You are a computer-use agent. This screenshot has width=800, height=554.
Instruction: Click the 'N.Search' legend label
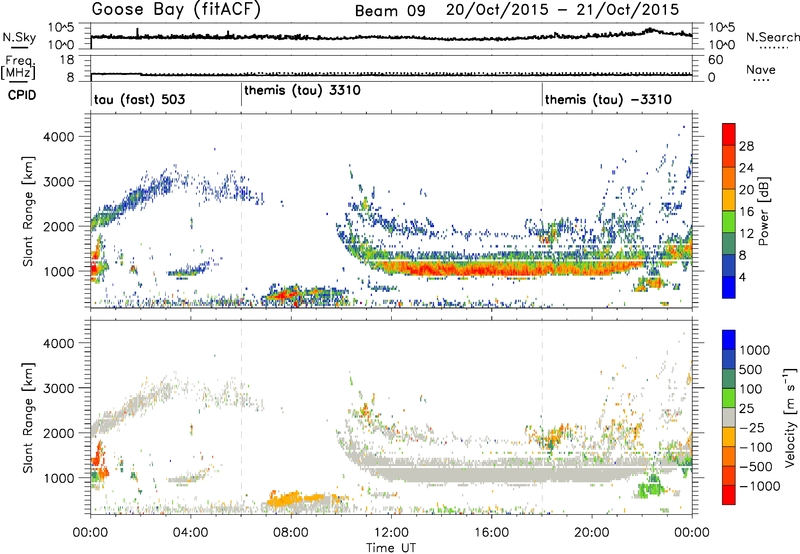coord(773,37)
